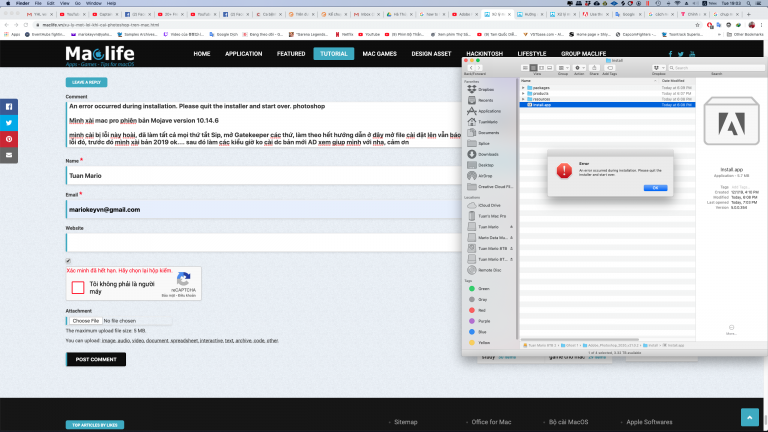Open the Window menu in menu bar
The height and width of the screenshot is (432, 768).
click(x=94, y=3)
